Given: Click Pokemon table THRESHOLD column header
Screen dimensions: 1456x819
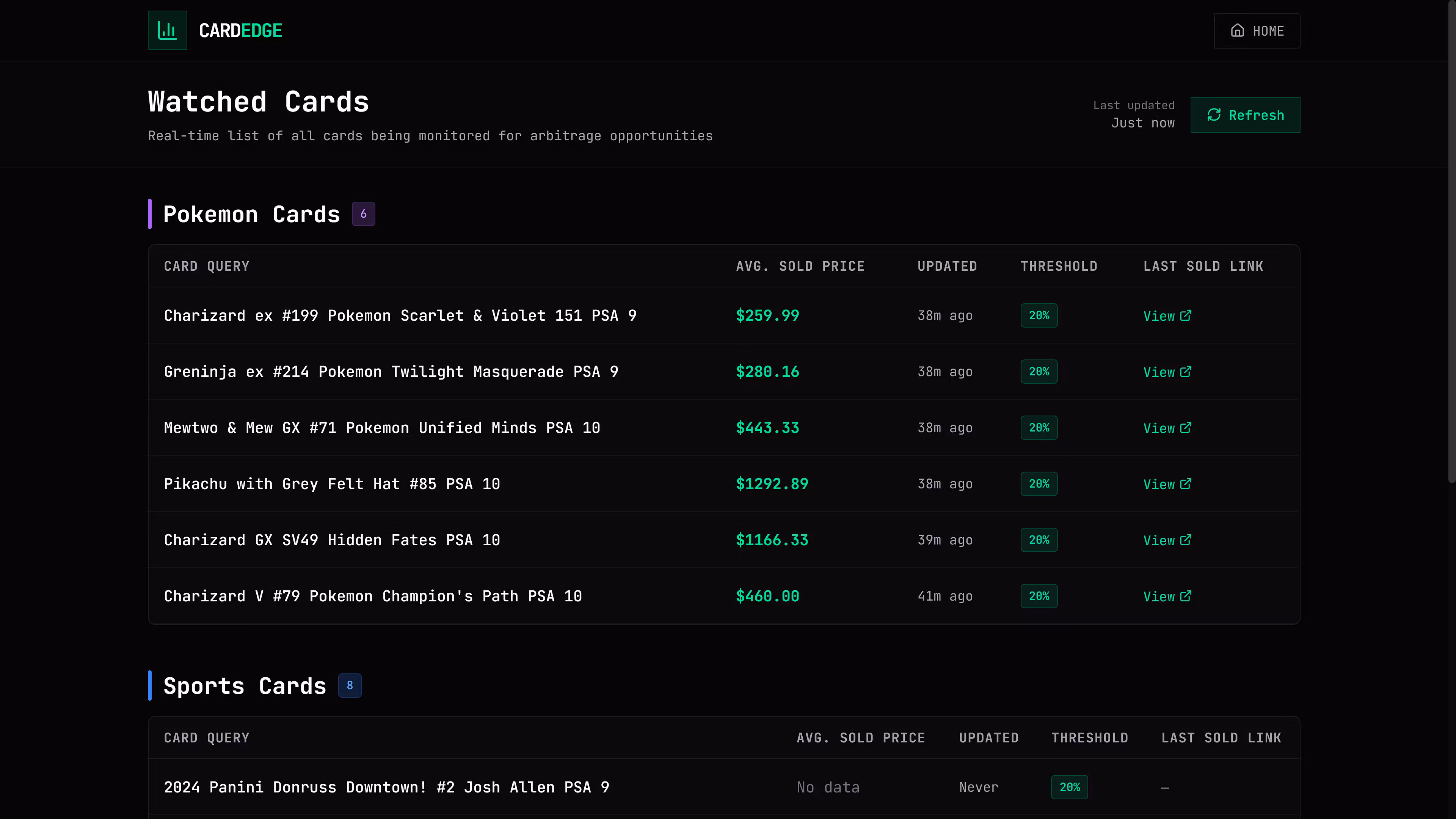Looking at the screenshot, I should [x=1059, y=266].
